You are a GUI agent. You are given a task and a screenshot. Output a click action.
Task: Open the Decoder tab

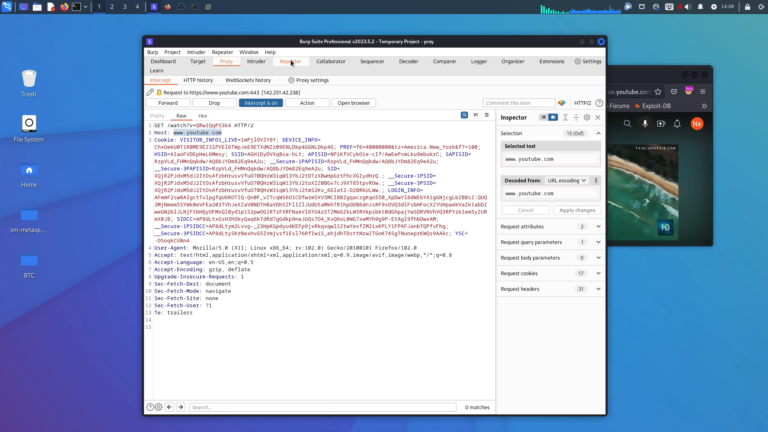tap(408, 61)
